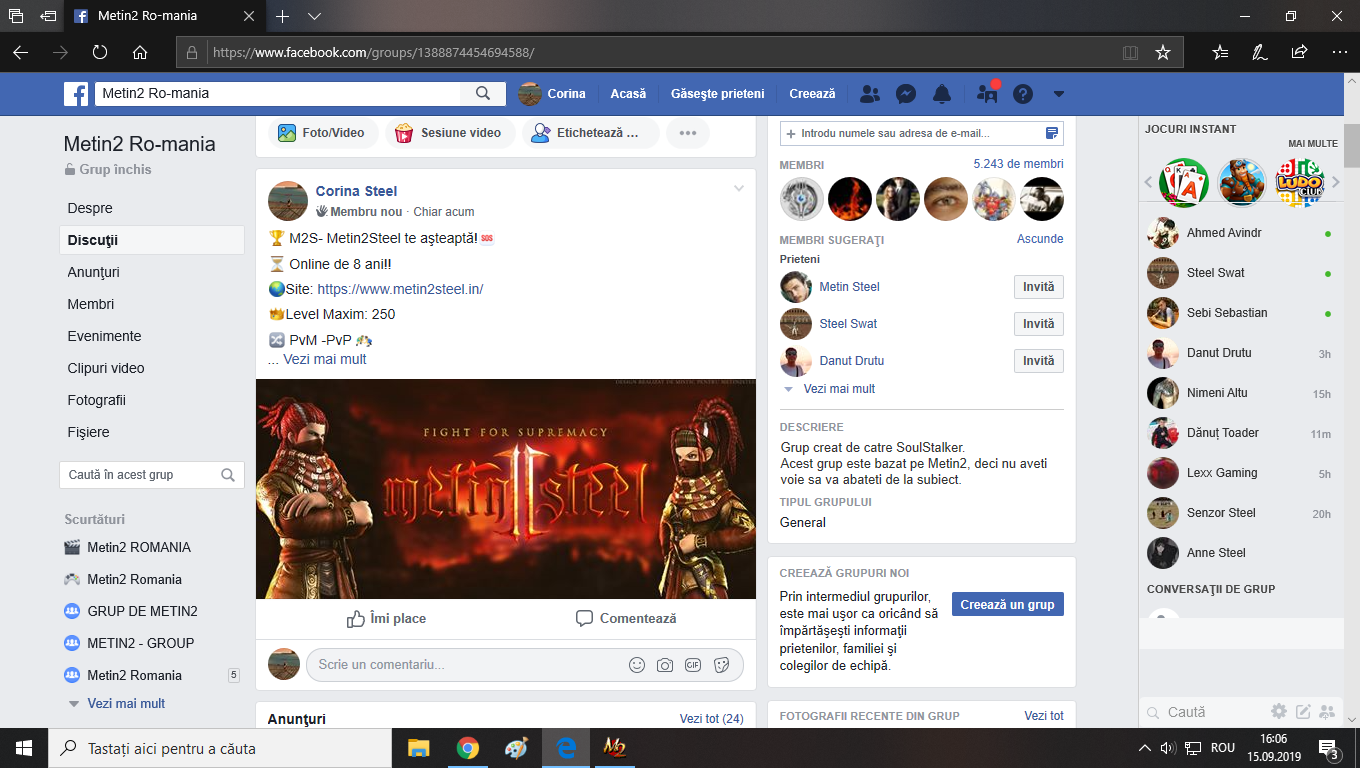
Task: Click the quick help question mark icon
Action: tap(1023, 94)
